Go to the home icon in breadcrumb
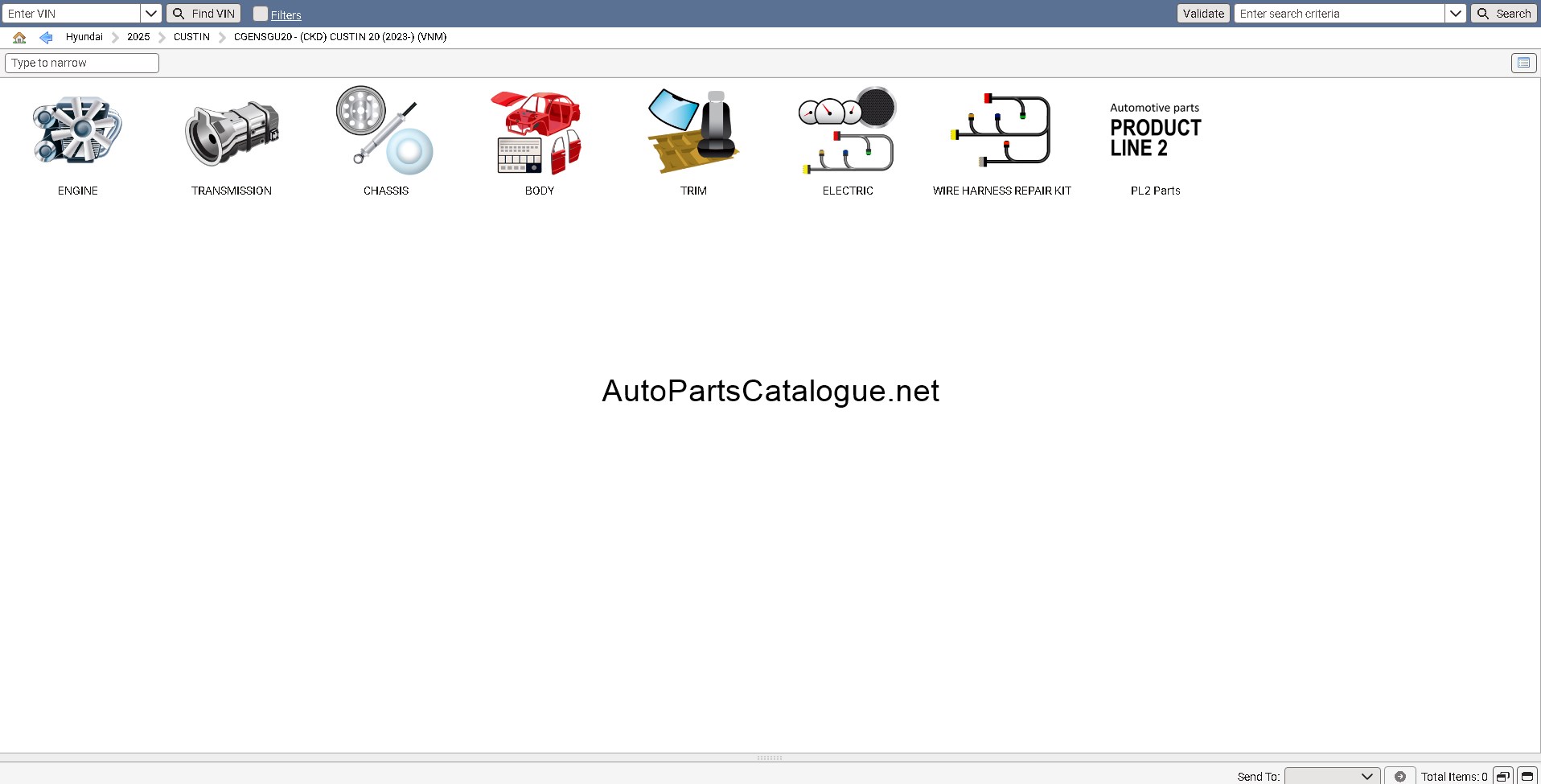 click(19, 37)
